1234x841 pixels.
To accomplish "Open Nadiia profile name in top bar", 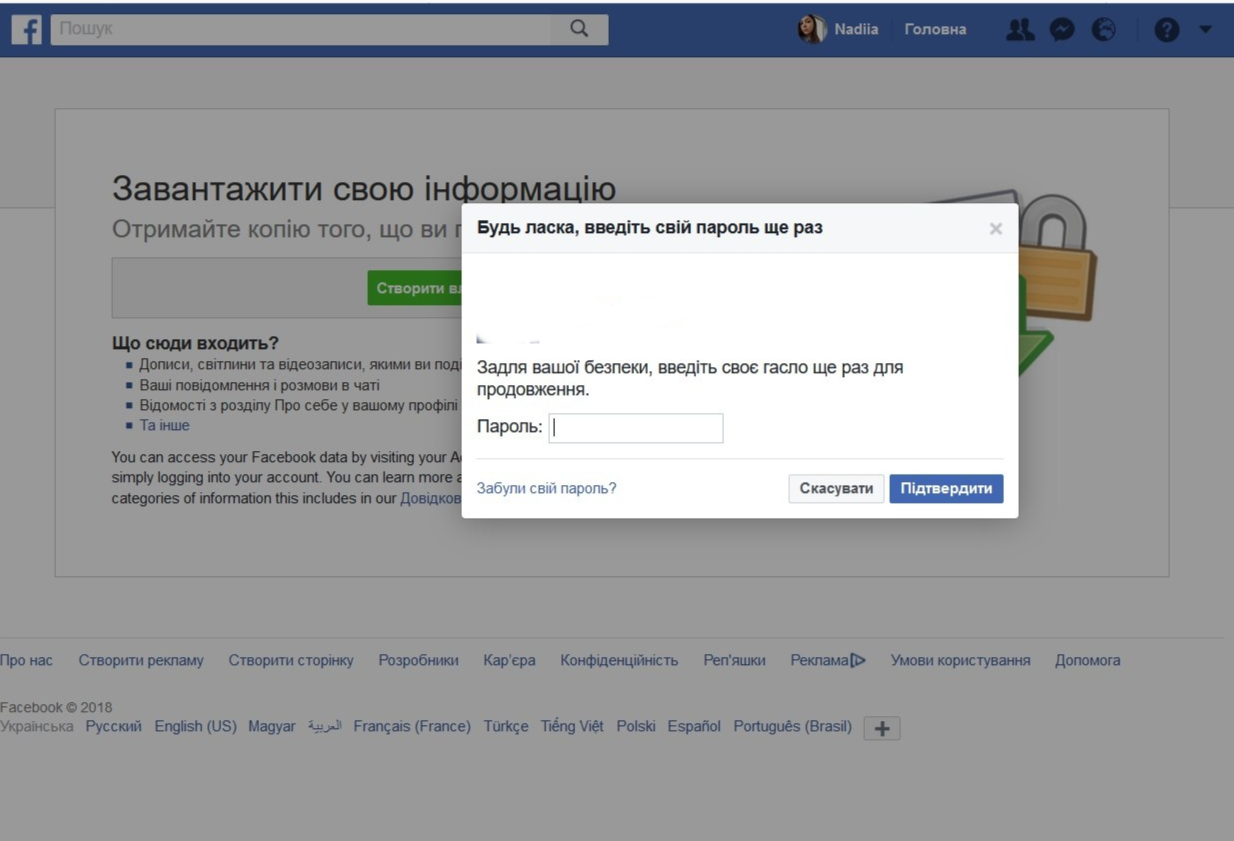I will point(856,30).
